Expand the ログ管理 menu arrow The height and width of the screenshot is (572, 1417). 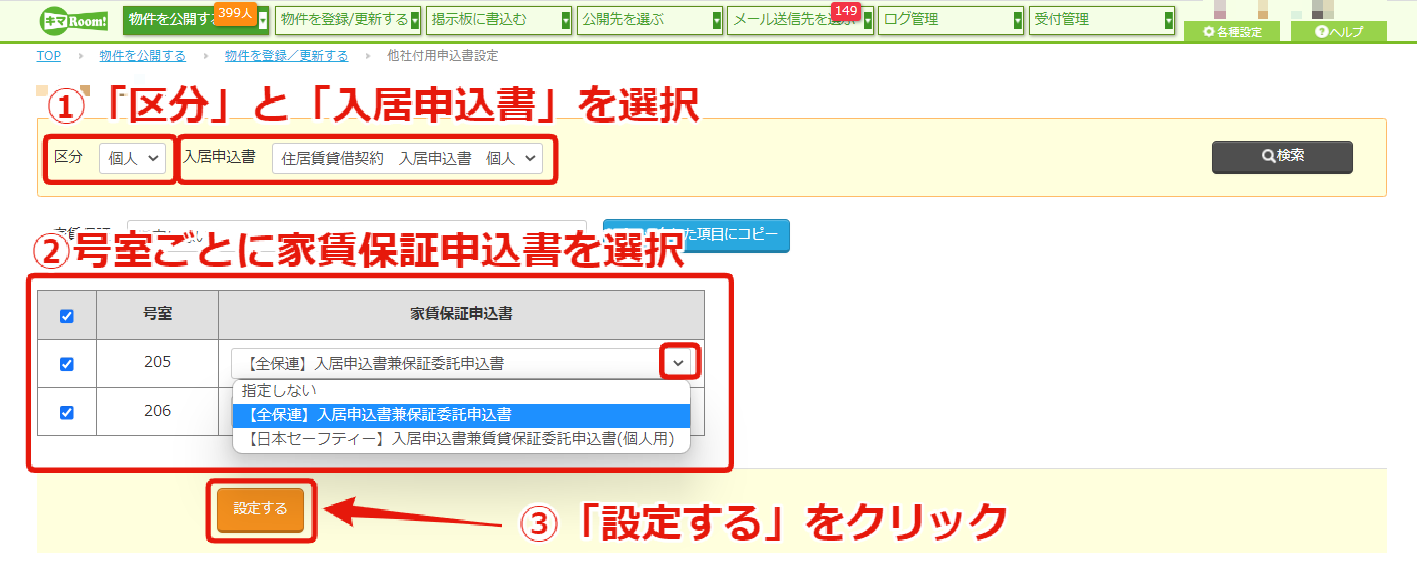point(1018,20)
